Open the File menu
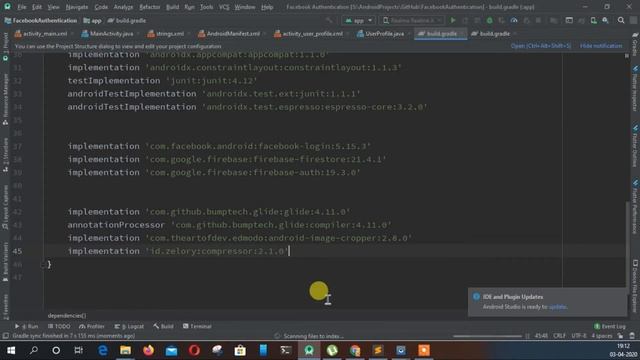The width and height of the screenshot is (640, 360). 22,7
